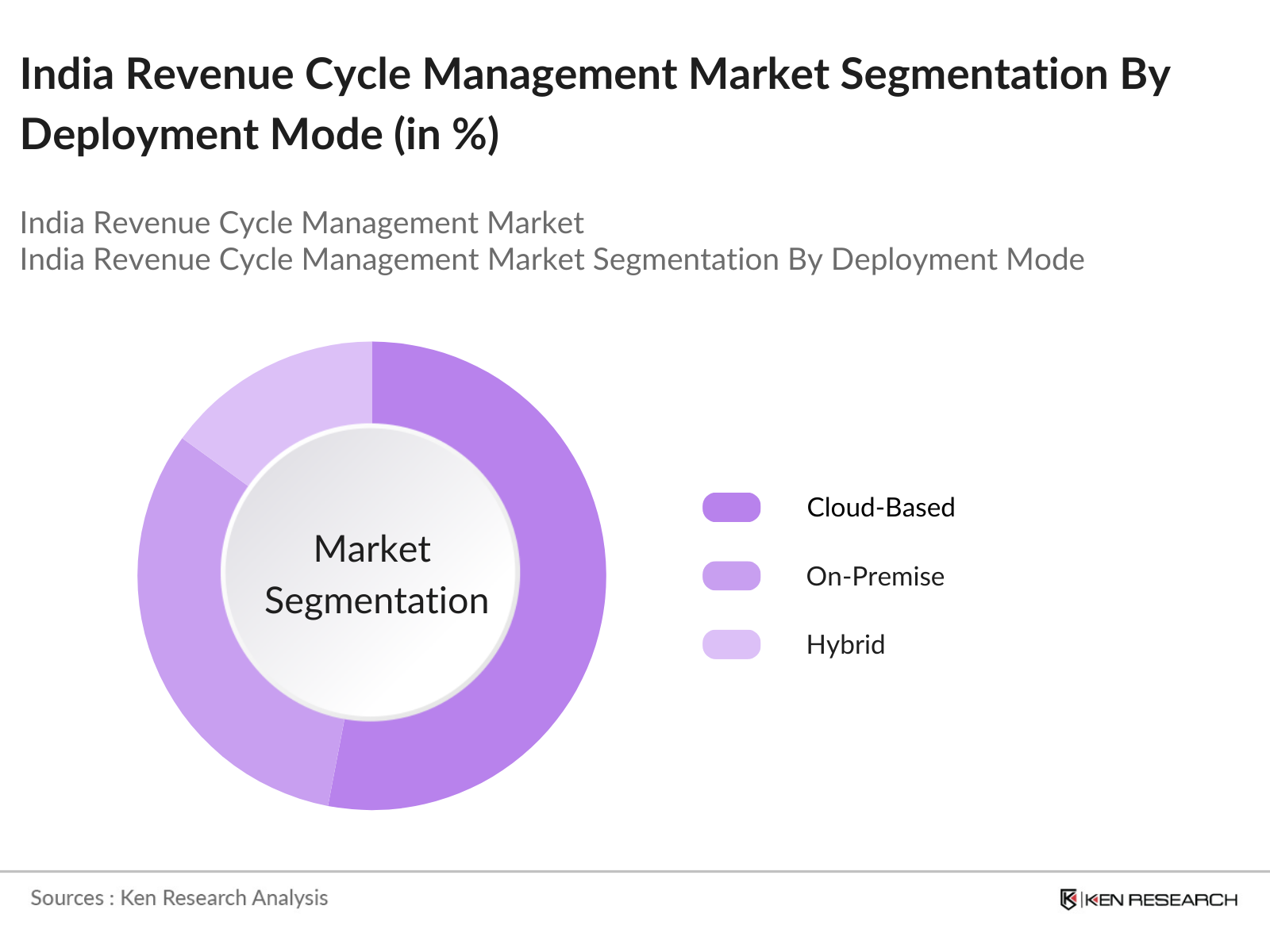Click the On-Premise legend color swatch
The image size is (1270, 952).
[731, 576]
